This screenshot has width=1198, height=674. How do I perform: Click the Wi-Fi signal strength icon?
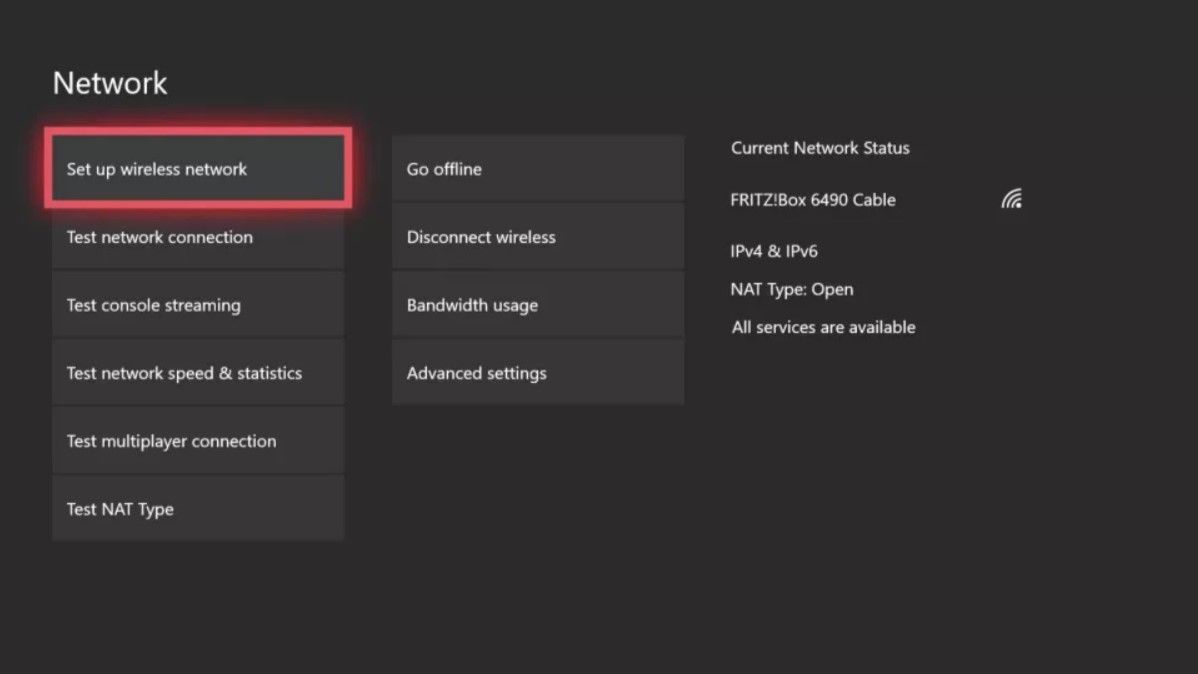coord(1010,198)
